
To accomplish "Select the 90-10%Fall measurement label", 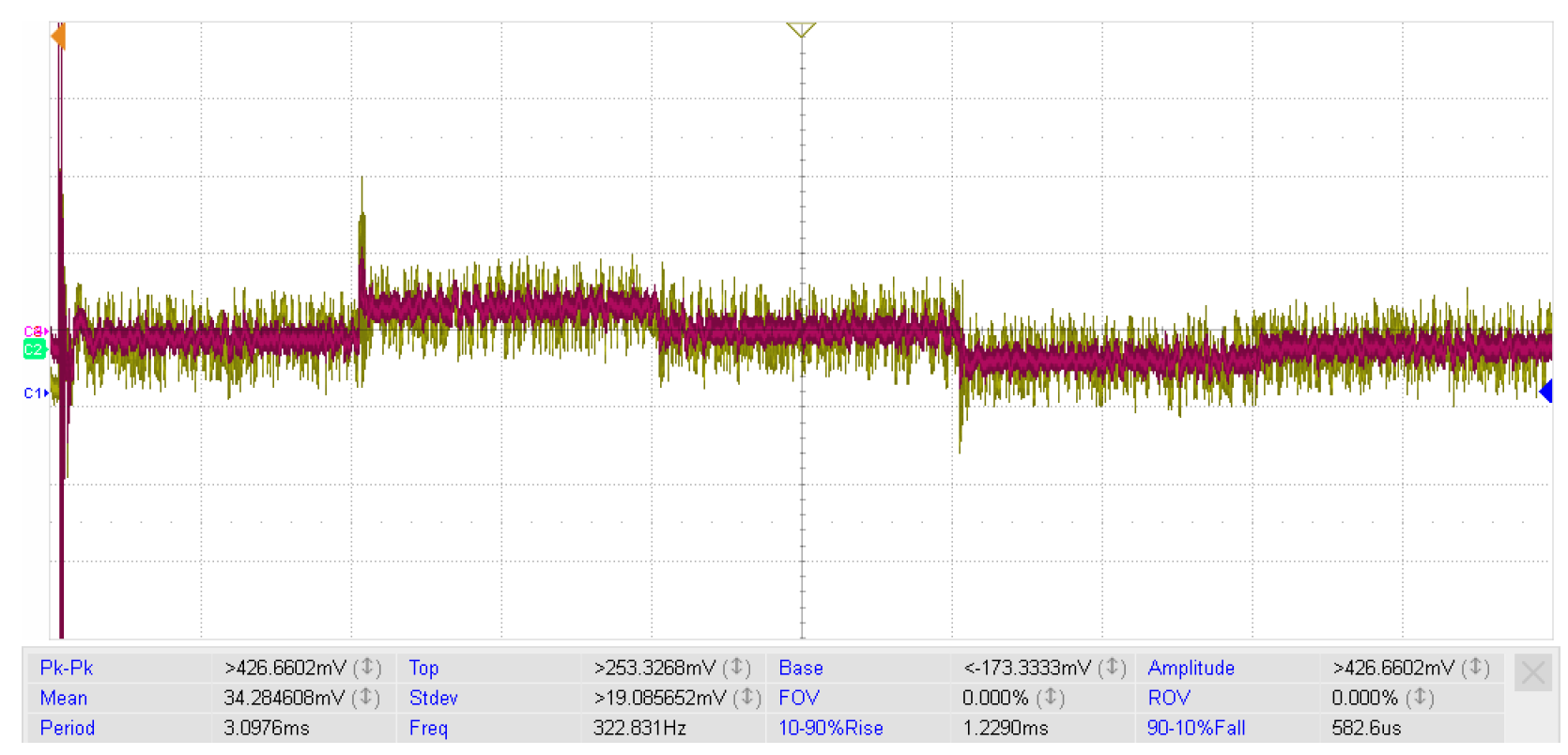I will tap(1196, 728).
